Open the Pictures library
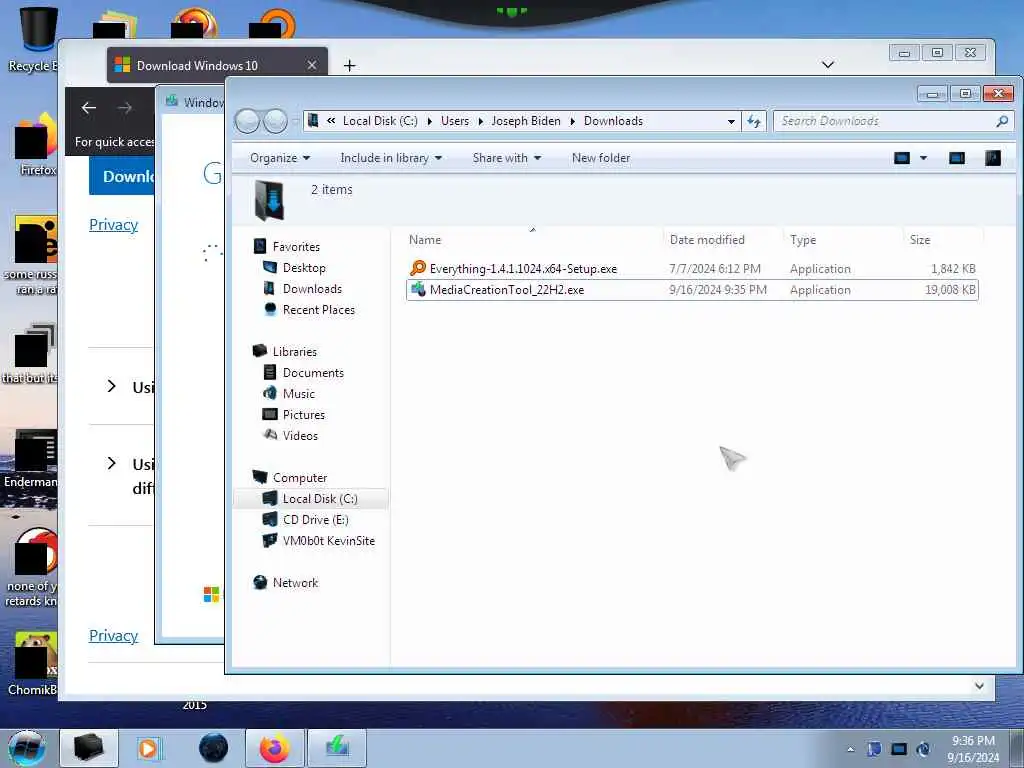The image size is (1024, 768). tap(304, 415)
